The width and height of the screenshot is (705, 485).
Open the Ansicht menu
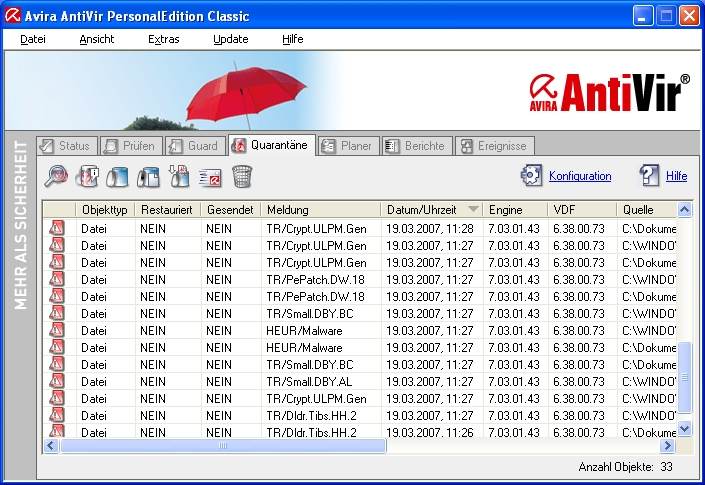(x=97, y=39)
